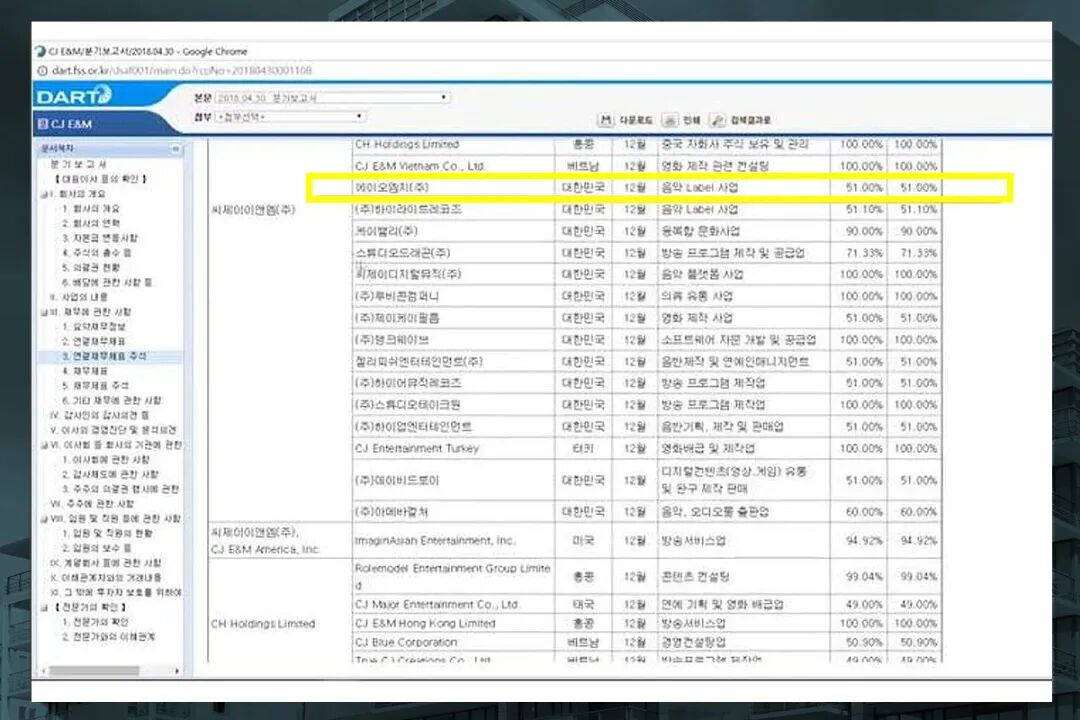Open VII. 주주에 관한 사항
Image resolution: width=1080 pixels, height=720 pixels.
[x=91, y=504]
